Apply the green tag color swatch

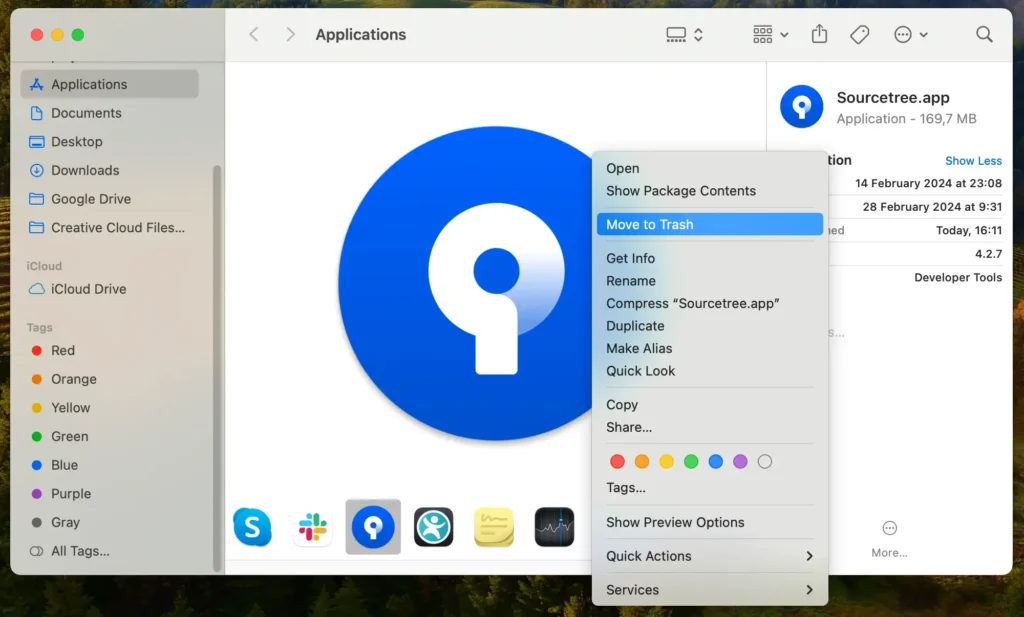pyautogui.click(x=691, y=462)
